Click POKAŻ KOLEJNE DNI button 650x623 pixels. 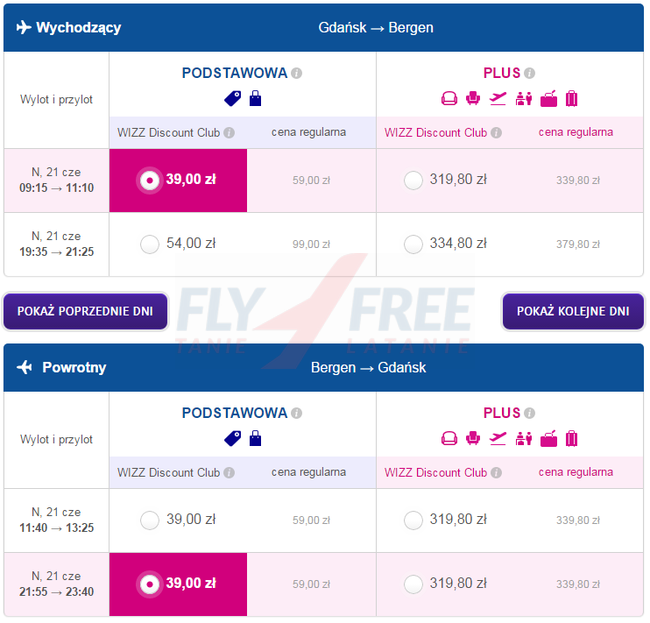pyautogui.click(x=573, y=311)
